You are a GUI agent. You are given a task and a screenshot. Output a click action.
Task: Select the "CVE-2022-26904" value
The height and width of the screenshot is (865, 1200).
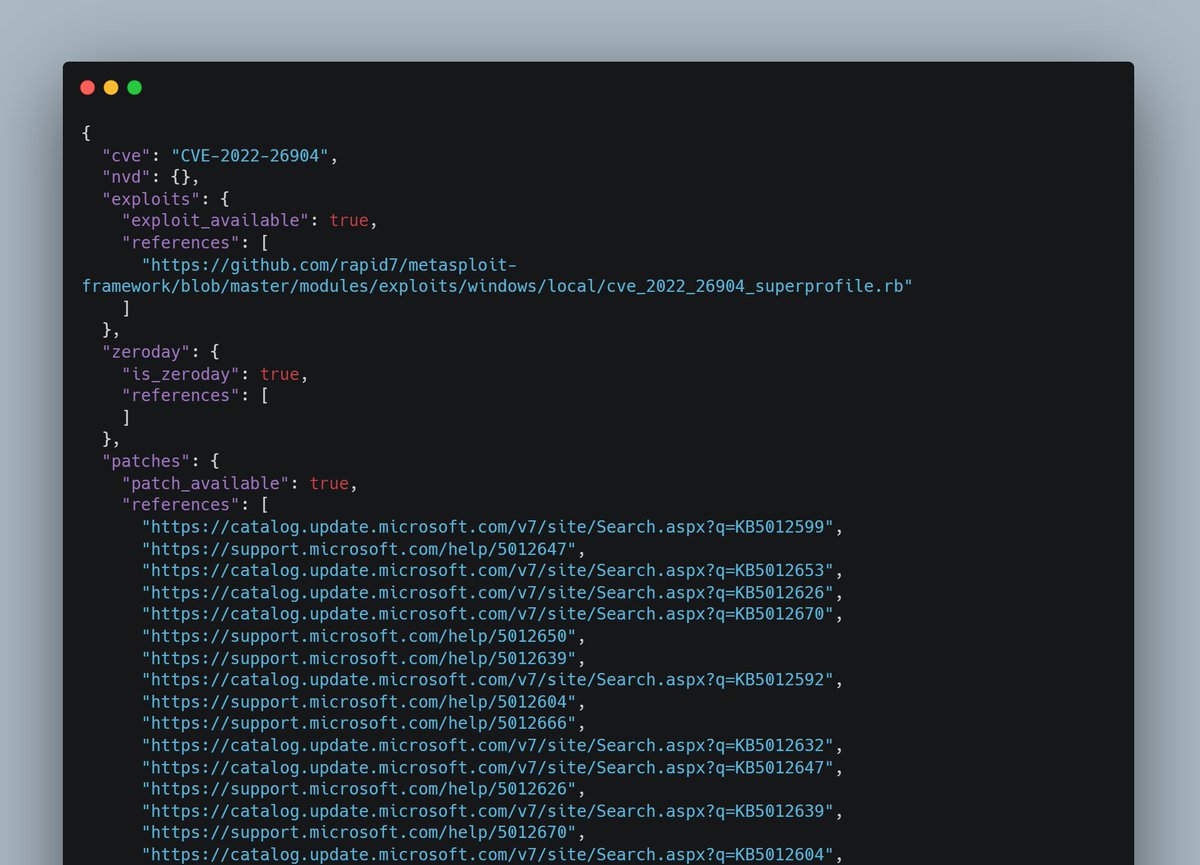[x=250, y=155]
